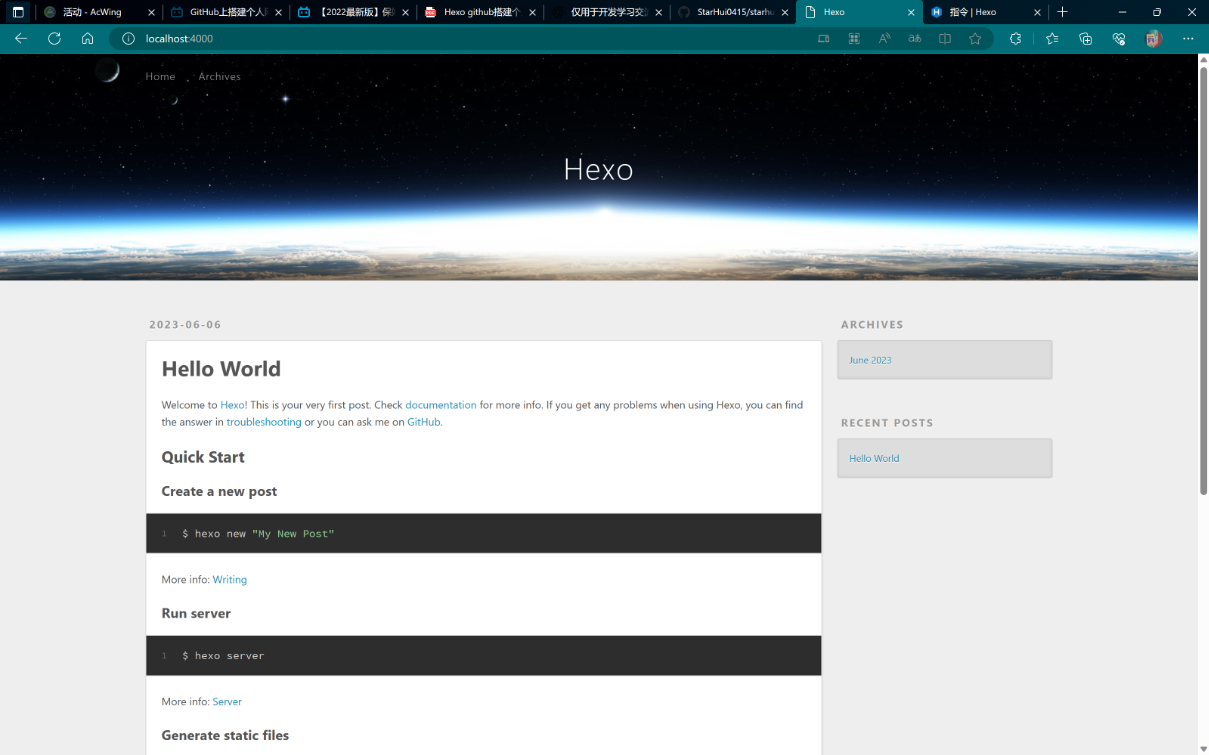This screenshot has width=1209, height=755.
Task: Click the moon logo in site header
Action: pos(108,71)
